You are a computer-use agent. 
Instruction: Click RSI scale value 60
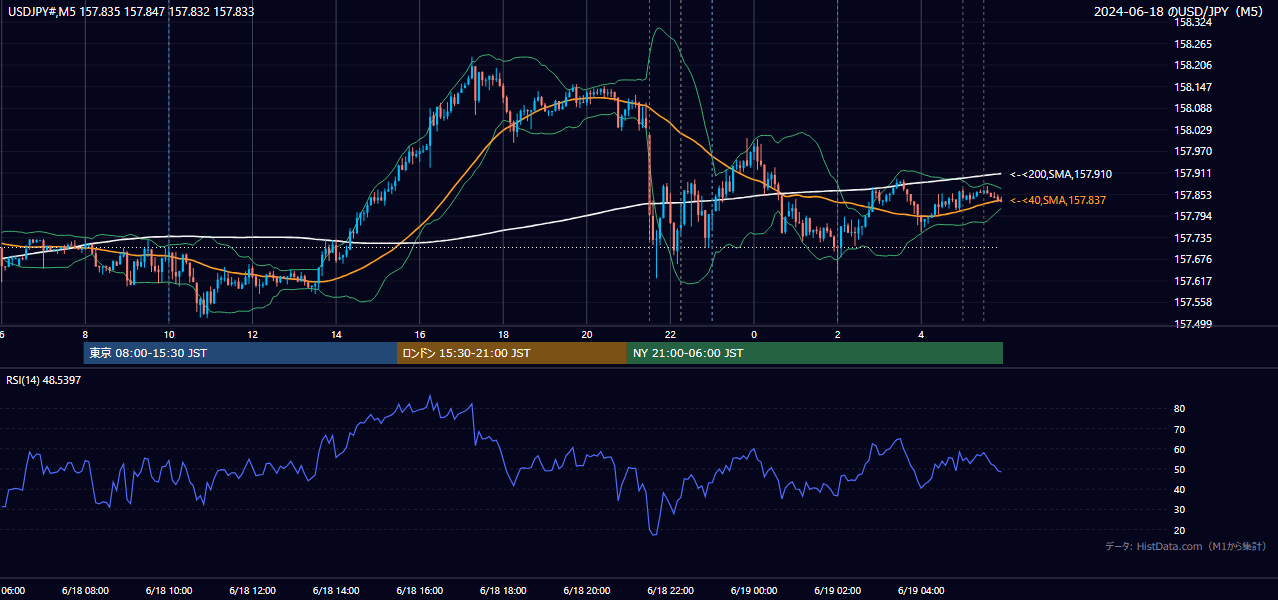click(x=1180, y=449)
